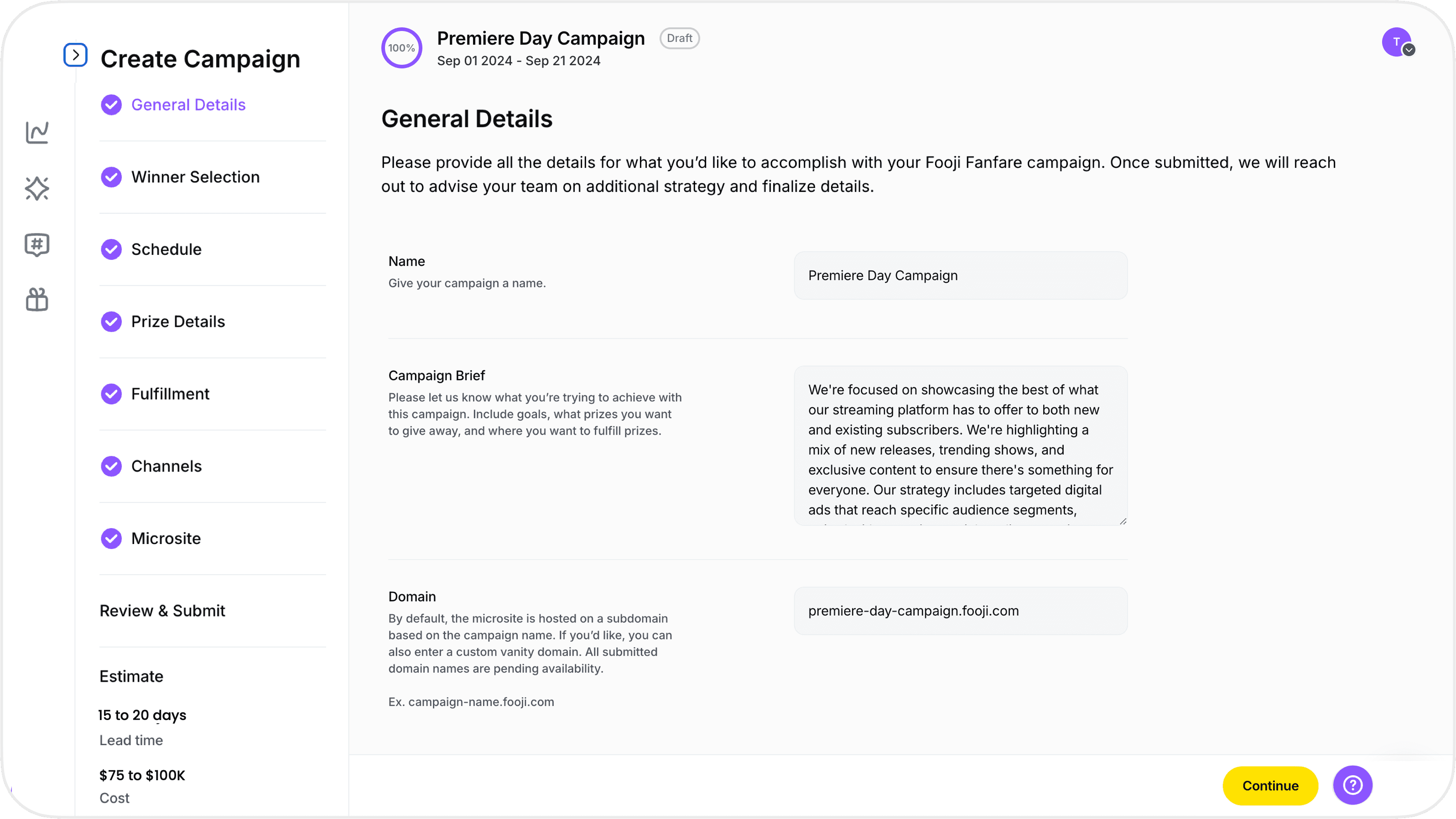Open the hashtag chat icon in sidebar

(x=37, y=245)
